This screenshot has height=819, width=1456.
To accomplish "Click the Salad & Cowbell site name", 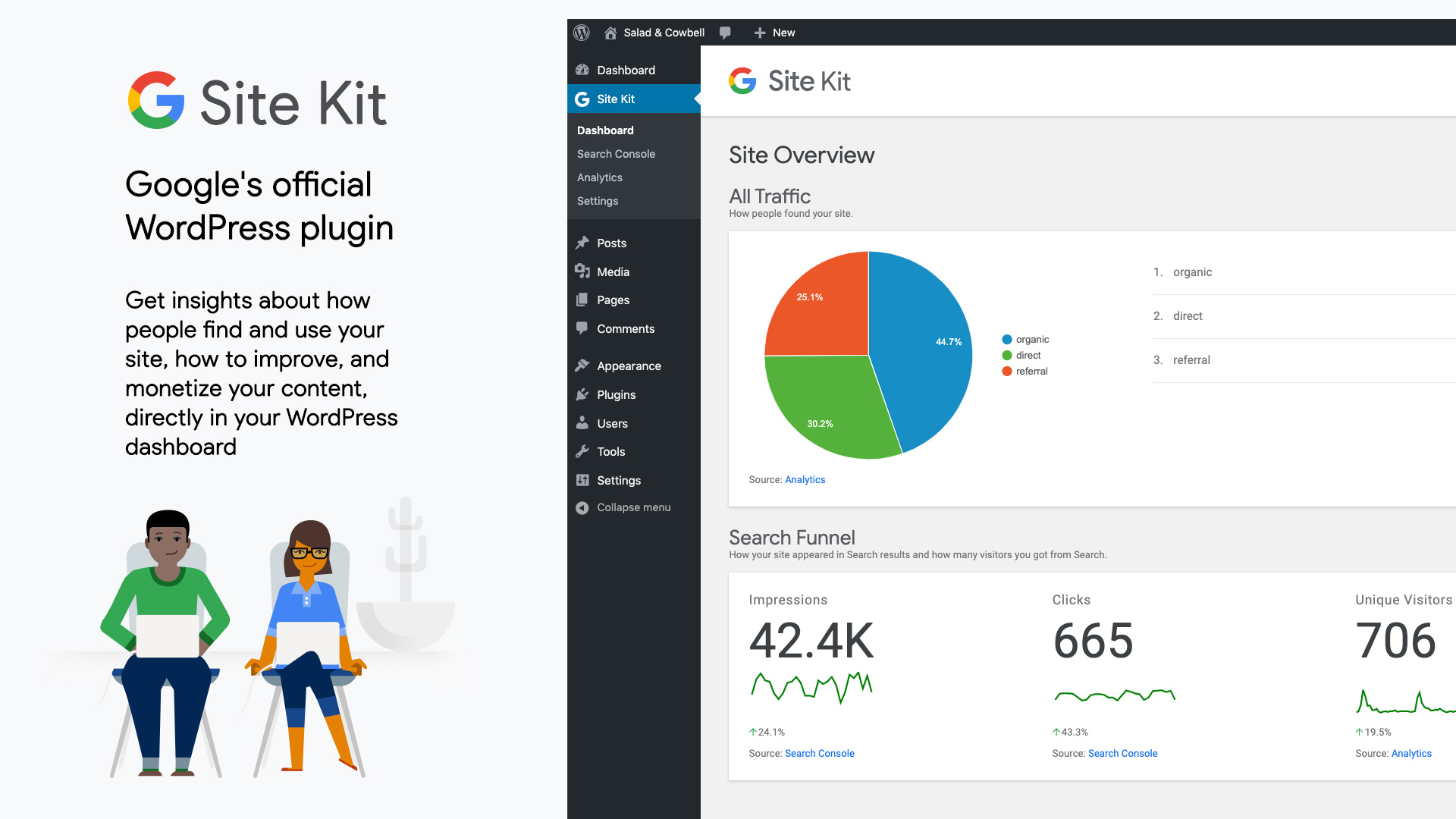I will 664,33.
